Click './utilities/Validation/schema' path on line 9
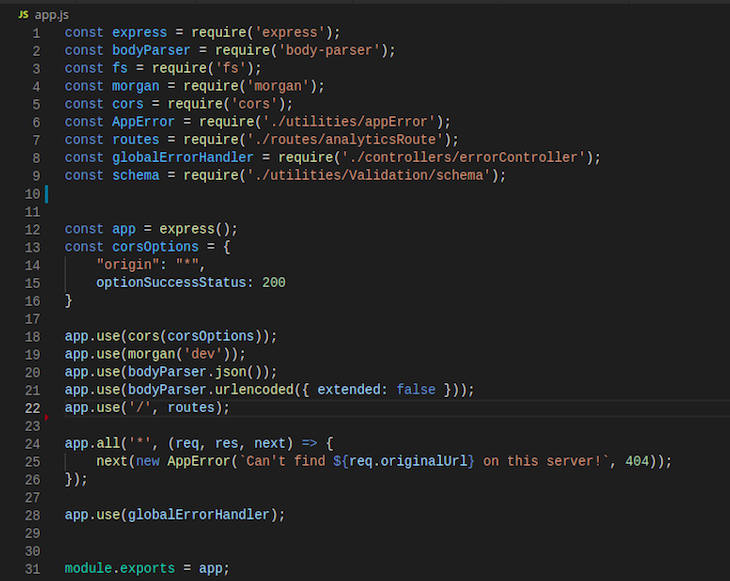This screenshot has width=730, height=581. click(x=369, y=176)
